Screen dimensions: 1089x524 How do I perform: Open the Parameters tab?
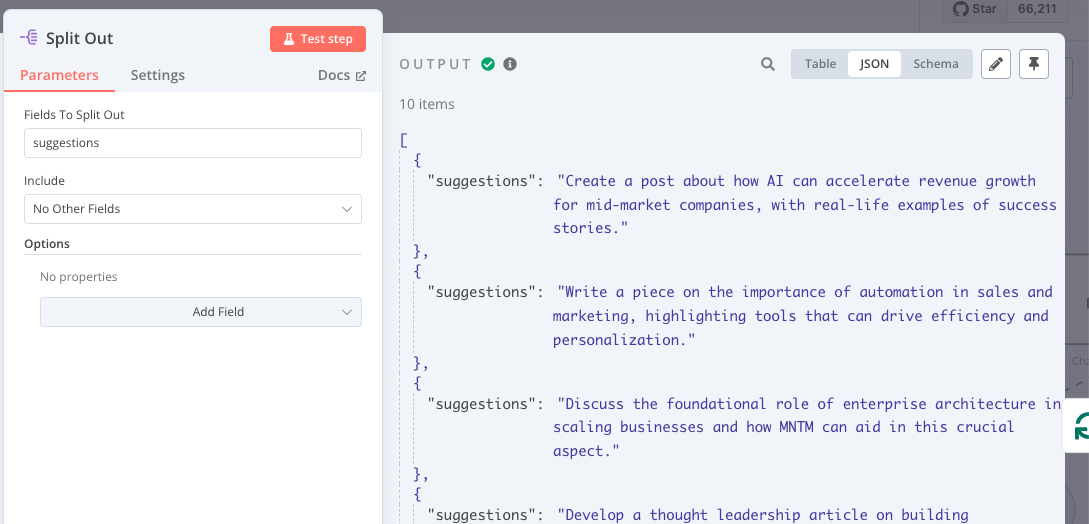click(x=59, y=75)
